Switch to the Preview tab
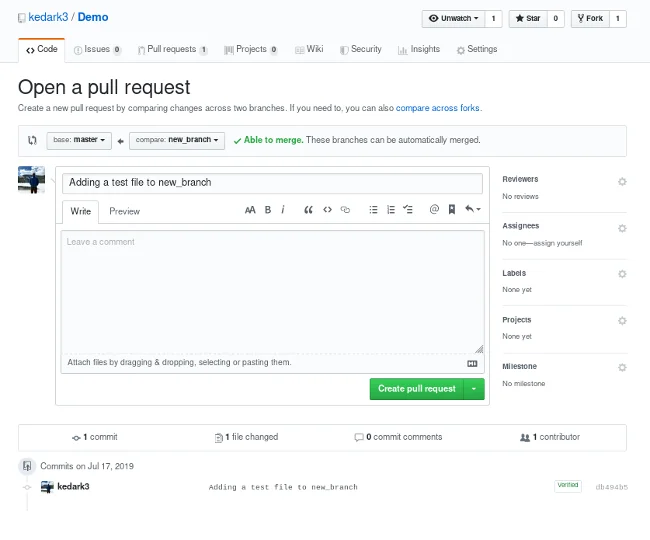Image resolution: width=650 pixels, height=540 pixels. [125, 211]
